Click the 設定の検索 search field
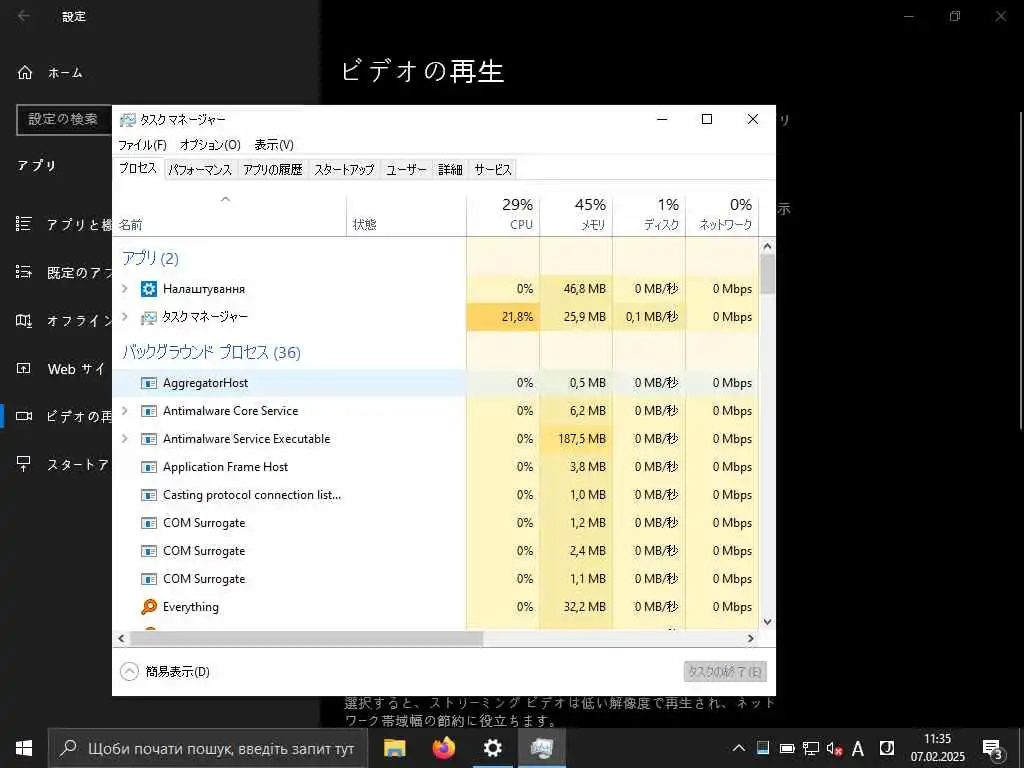Image resolution: width=1024 pixels, height=768 pixels. [64, 120]
